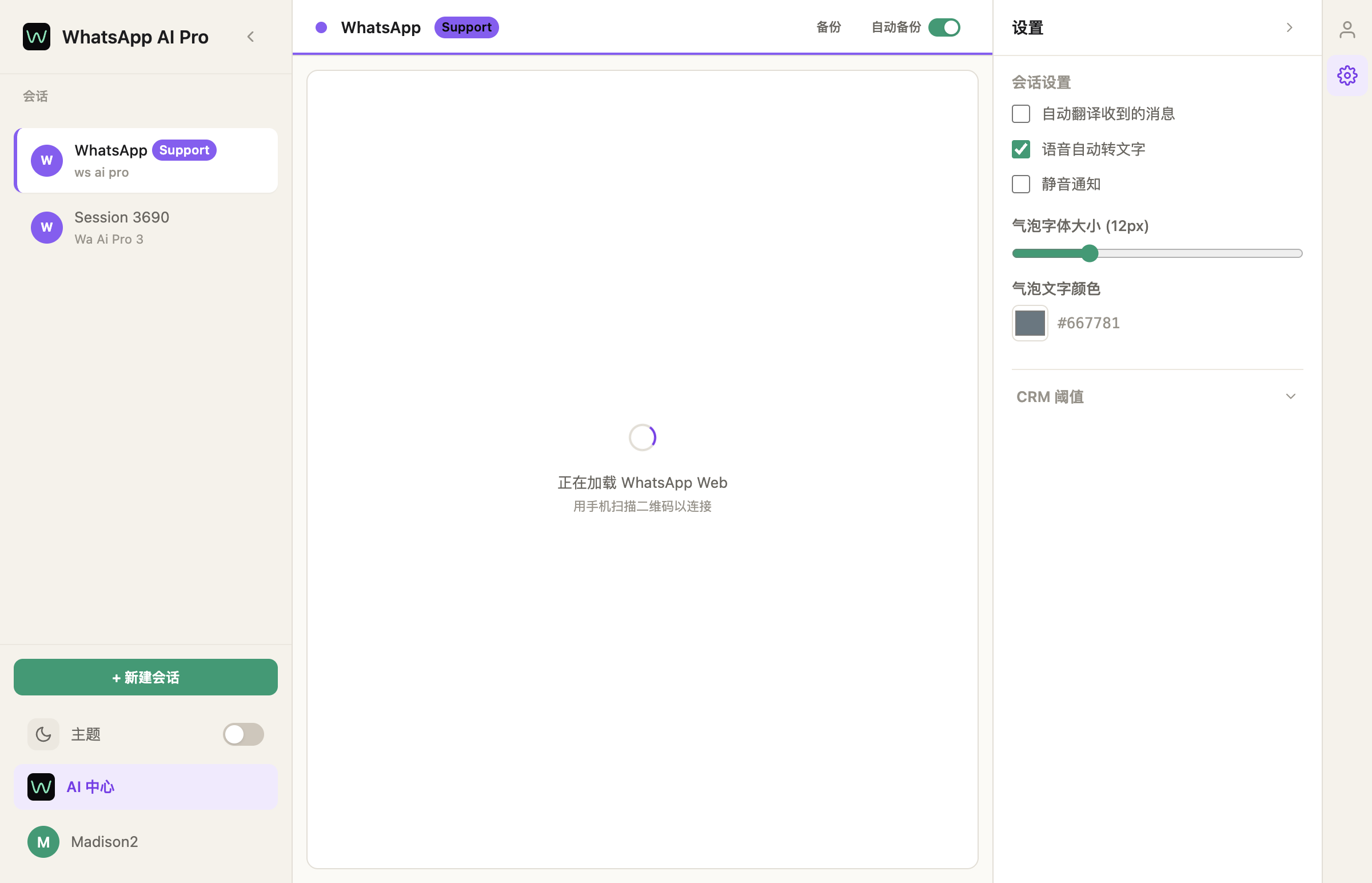This screenshot has width=1372, height=883.
Task: Click the 用手机扫描二维码以连接 hint text
Action: click(x=643, y=506)
